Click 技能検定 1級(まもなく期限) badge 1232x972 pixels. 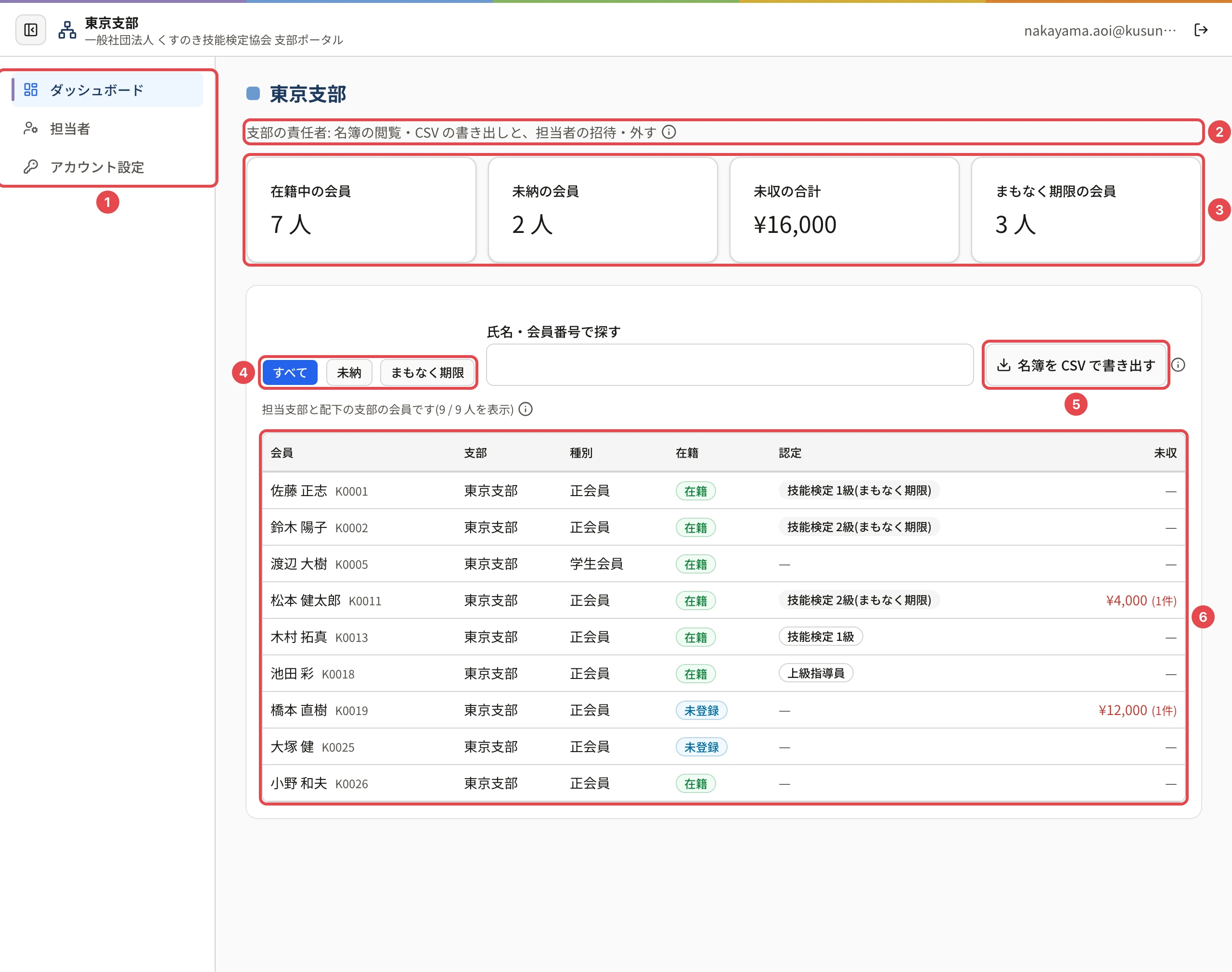pyautogui.click(x=859, y=490)
